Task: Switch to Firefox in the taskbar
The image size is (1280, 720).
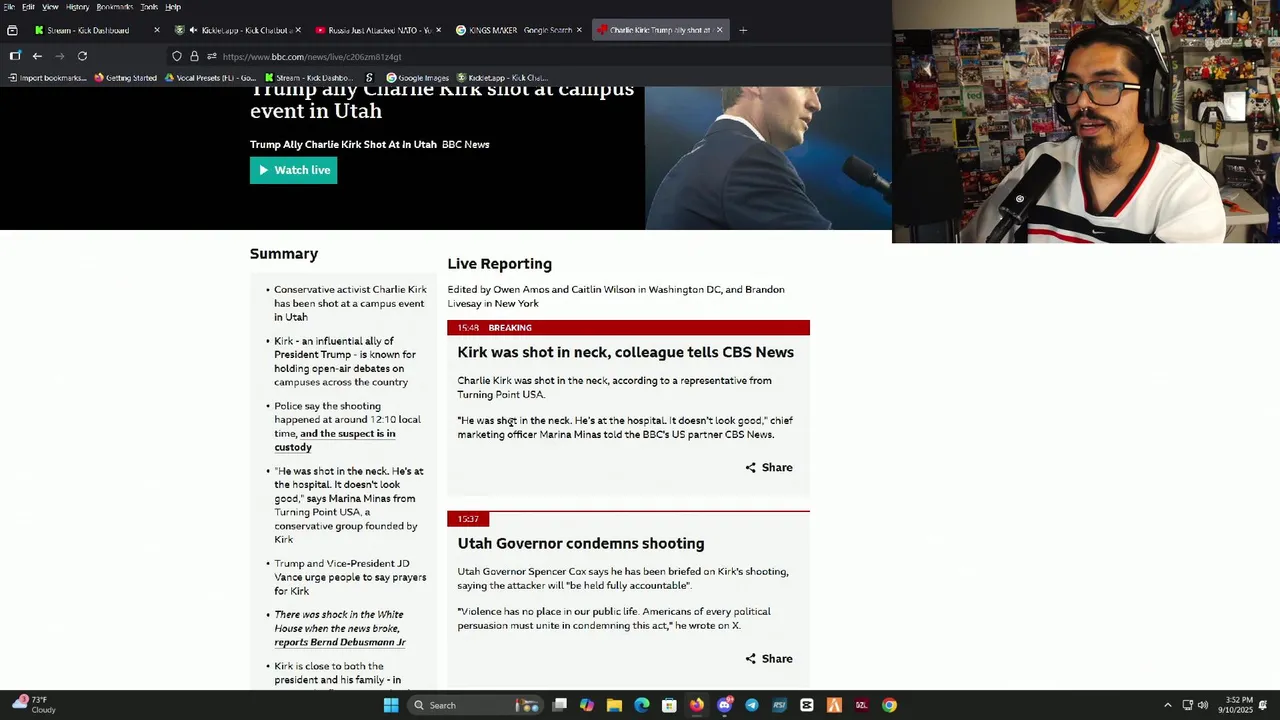Action: coord(697,705)
